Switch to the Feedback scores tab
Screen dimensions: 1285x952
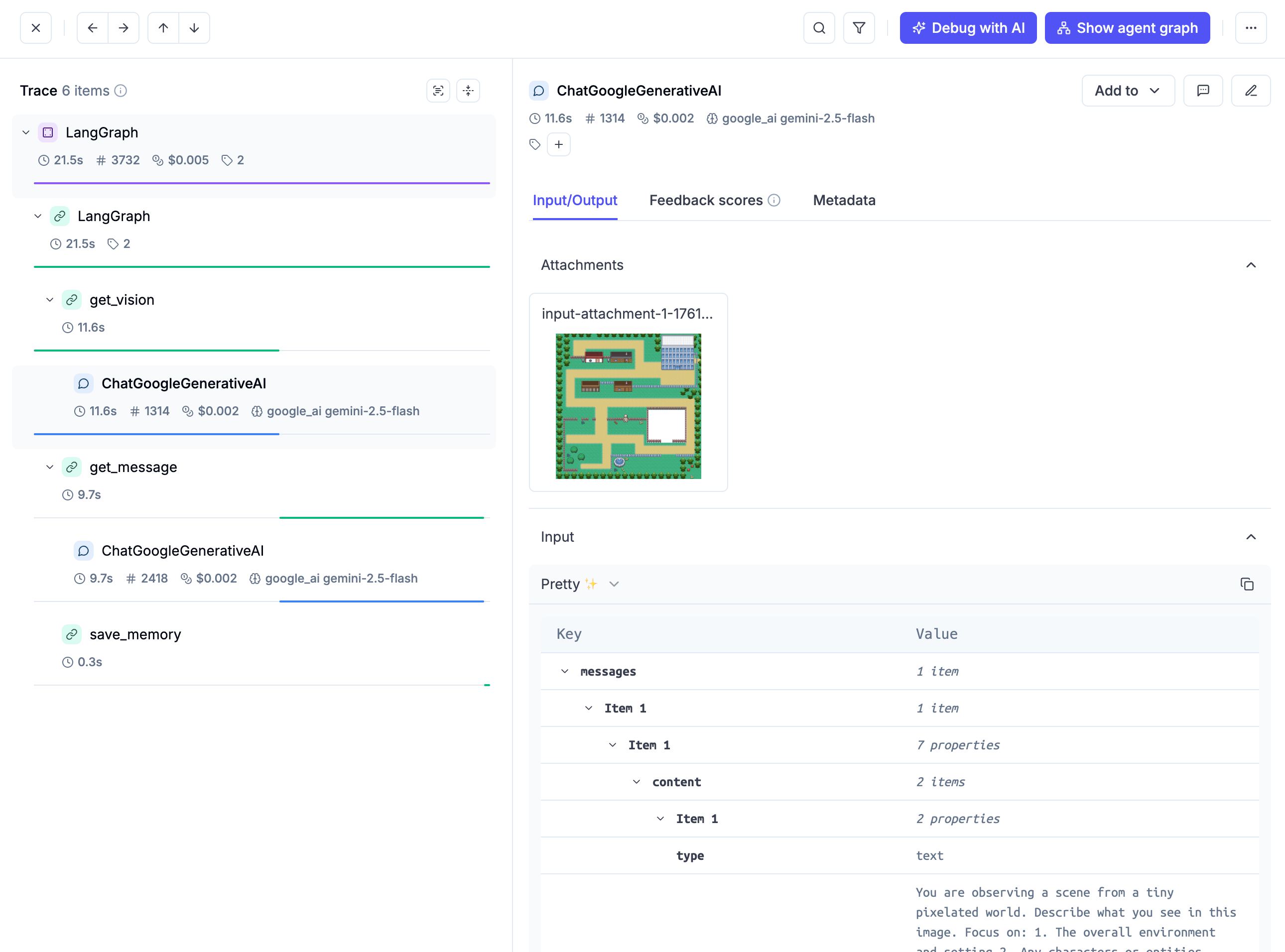[x=706, y=200]
